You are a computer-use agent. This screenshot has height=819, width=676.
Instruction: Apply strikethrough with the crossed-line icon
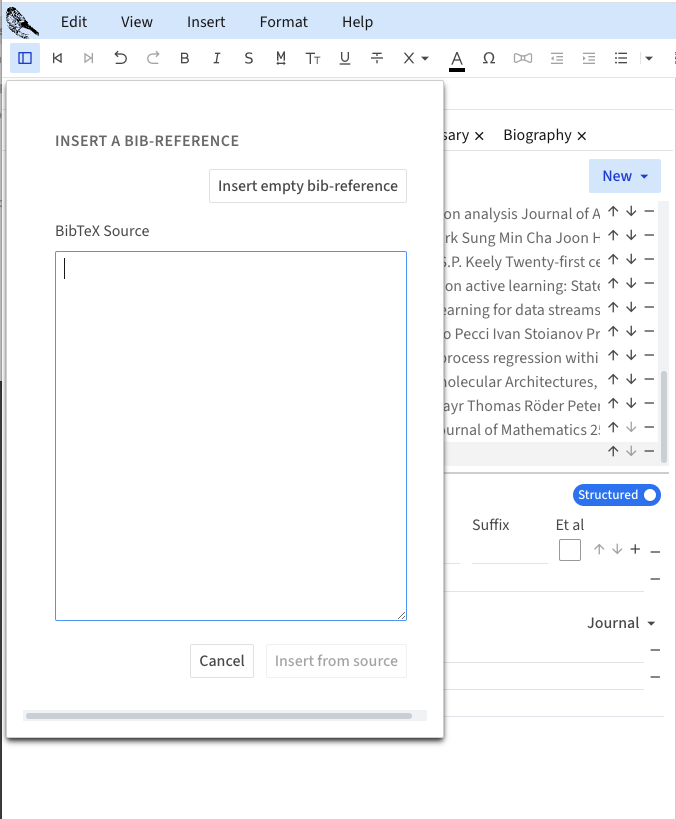[x=377, y=58]
